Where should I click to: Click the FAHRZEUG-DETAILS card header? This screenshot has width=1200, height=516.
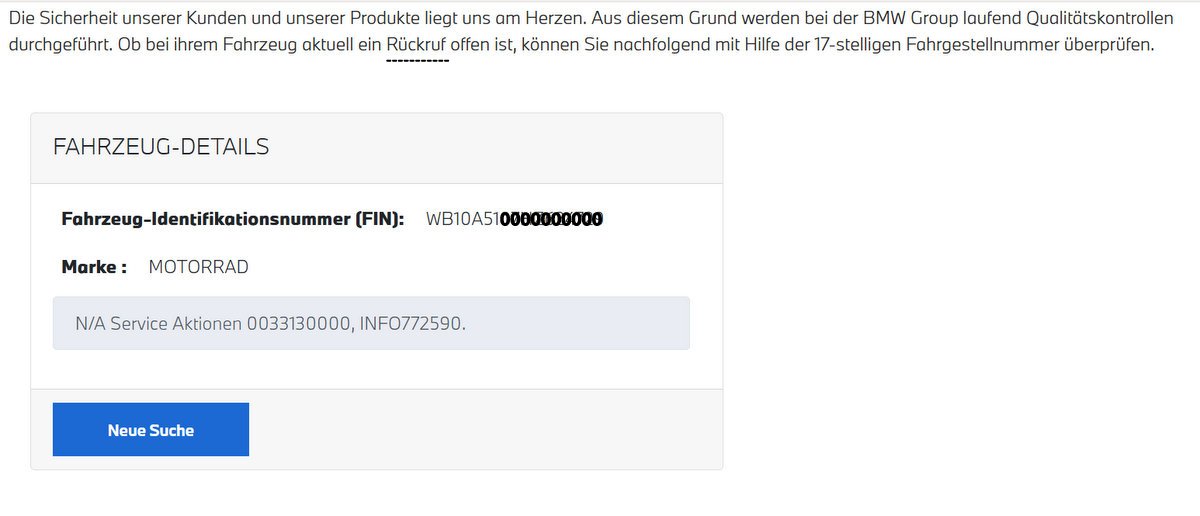pos(376,148)
